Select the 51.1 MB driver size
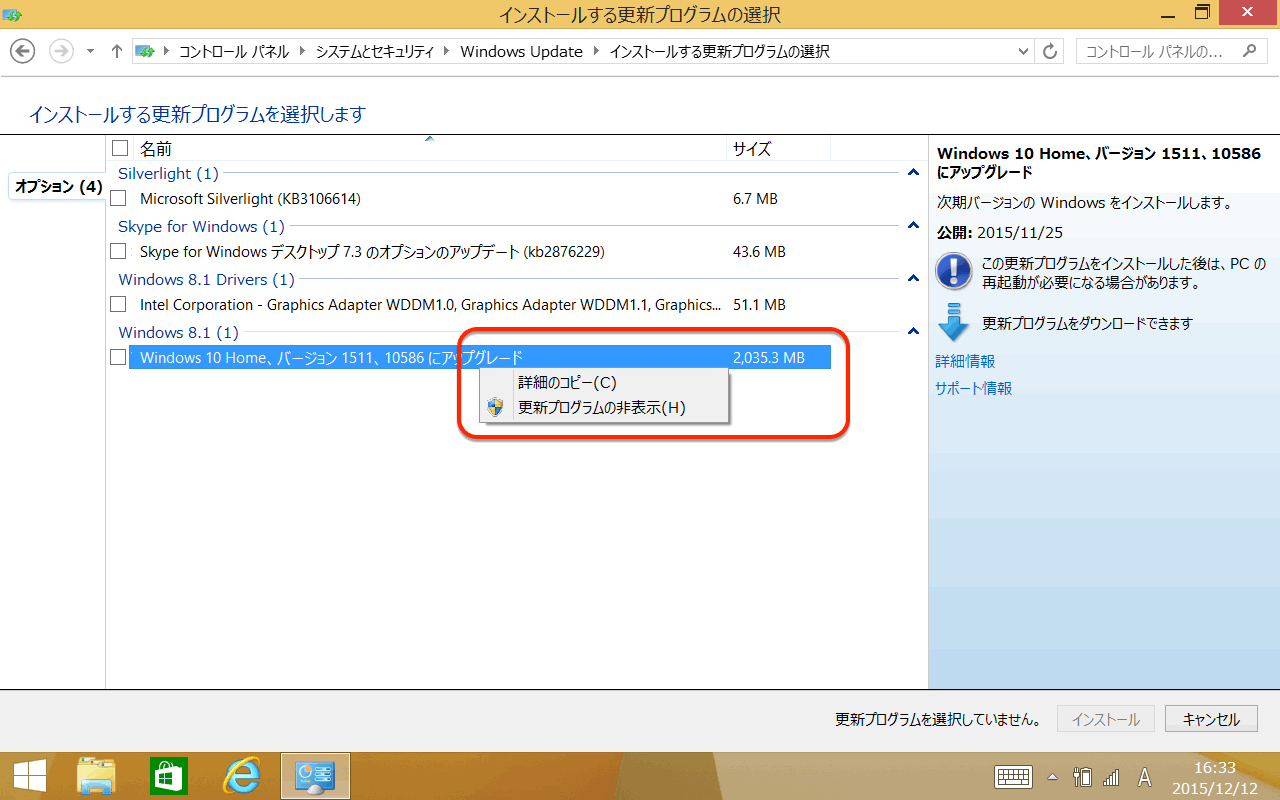 (x=759, y=305)
